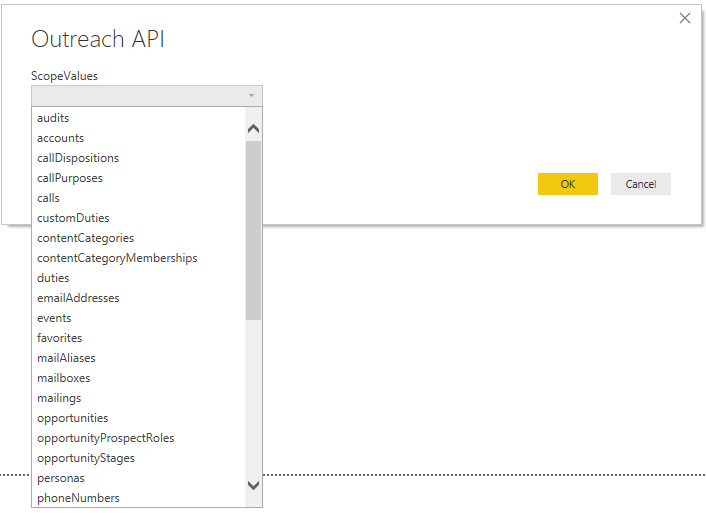
Task: Confirm with the OK button
Action: click(x=568, y=184)
